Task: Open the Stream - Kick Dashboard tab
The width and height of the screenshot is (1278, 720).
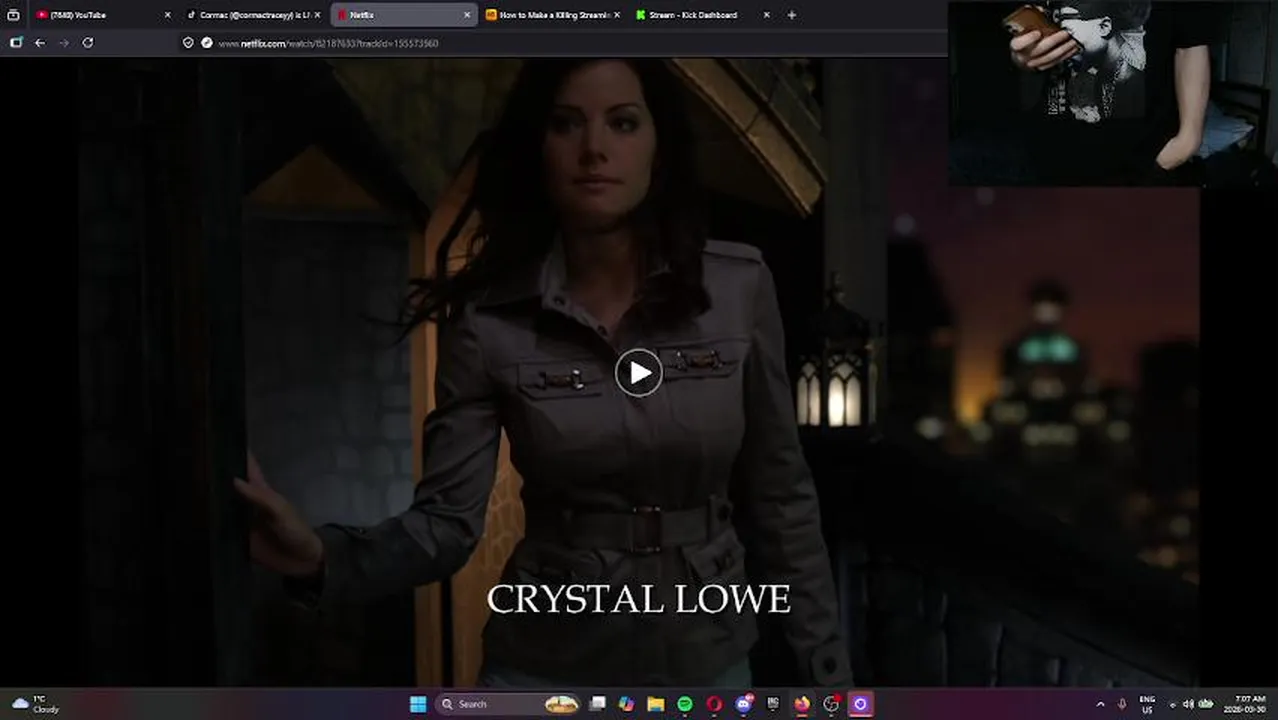Action: [702, 15]
